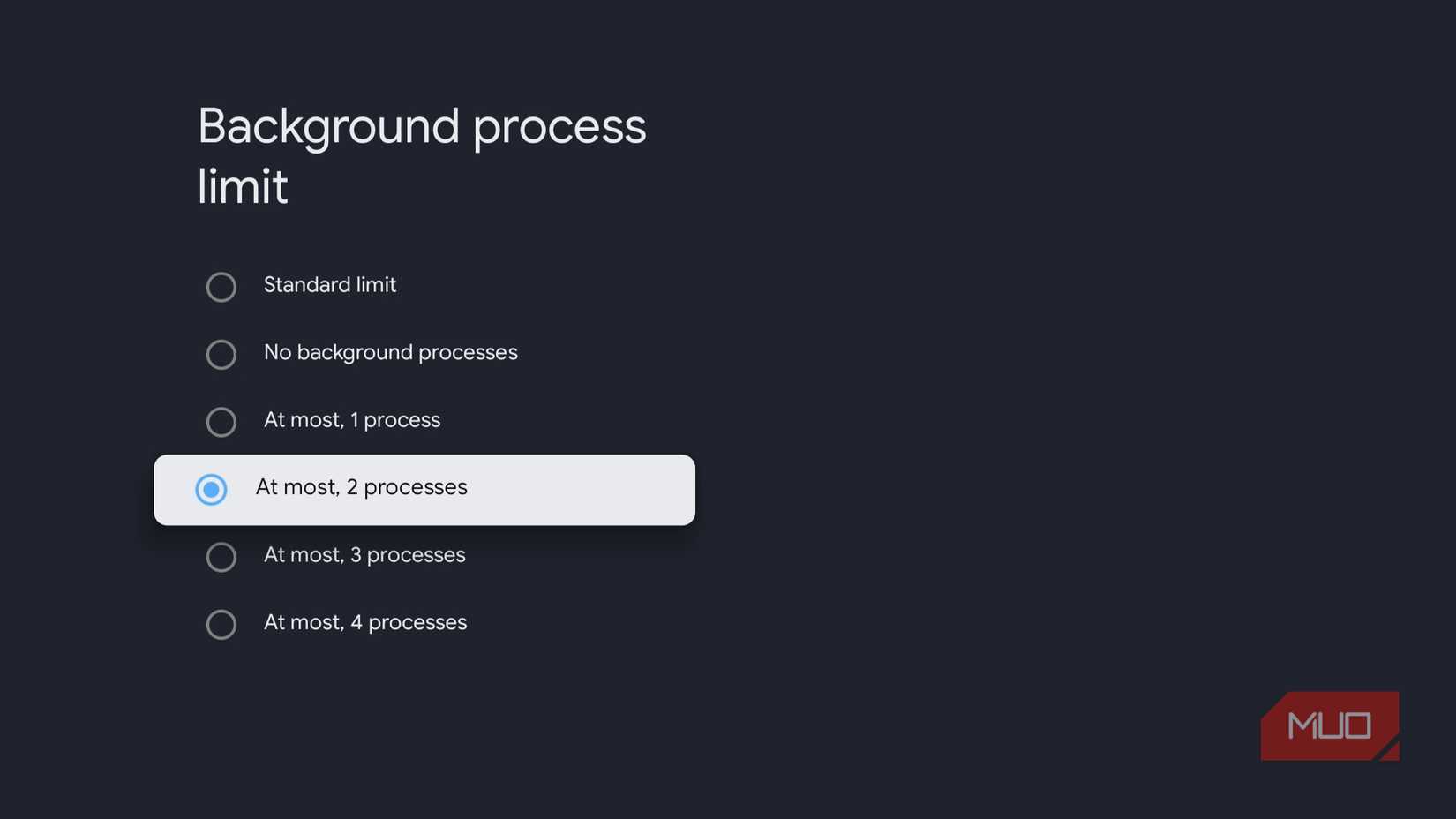Confirm At most, 2 processes is selected
1456x819 pixels.
(211, 489)
